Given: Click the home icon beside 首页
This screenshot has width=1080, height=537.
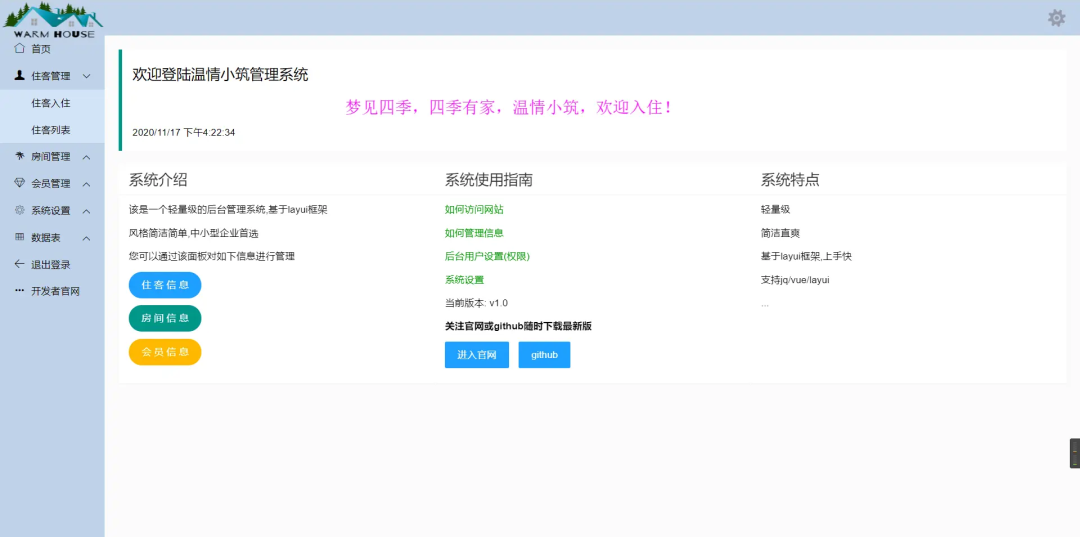Looking at the screenshot, I should [x=20, y=48].
